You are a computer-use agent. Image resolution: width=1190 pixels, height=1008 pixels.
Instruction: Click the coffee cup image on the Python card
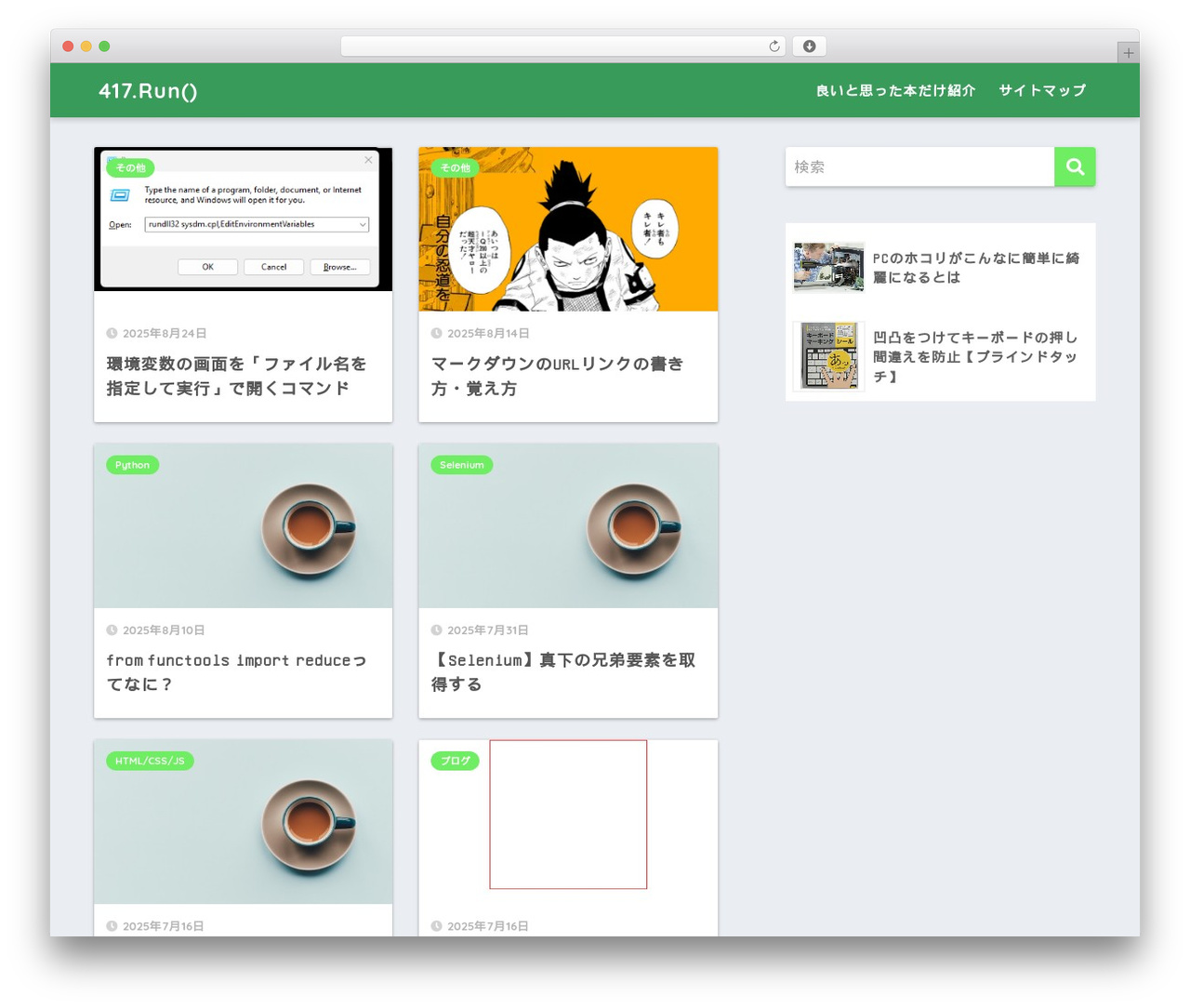[x=243, y=525]
